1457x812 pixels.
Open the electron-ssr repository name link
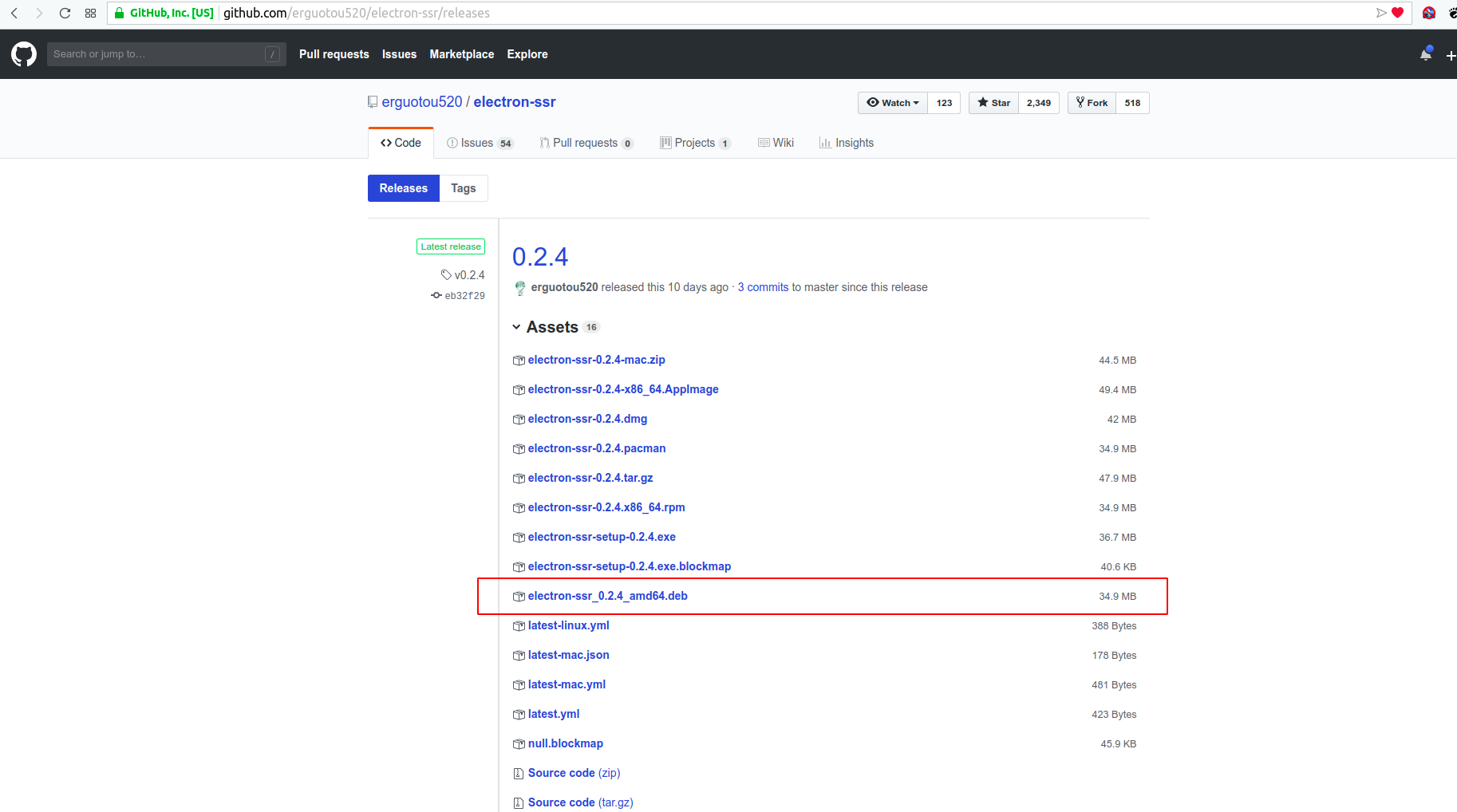tap(515, 102)
